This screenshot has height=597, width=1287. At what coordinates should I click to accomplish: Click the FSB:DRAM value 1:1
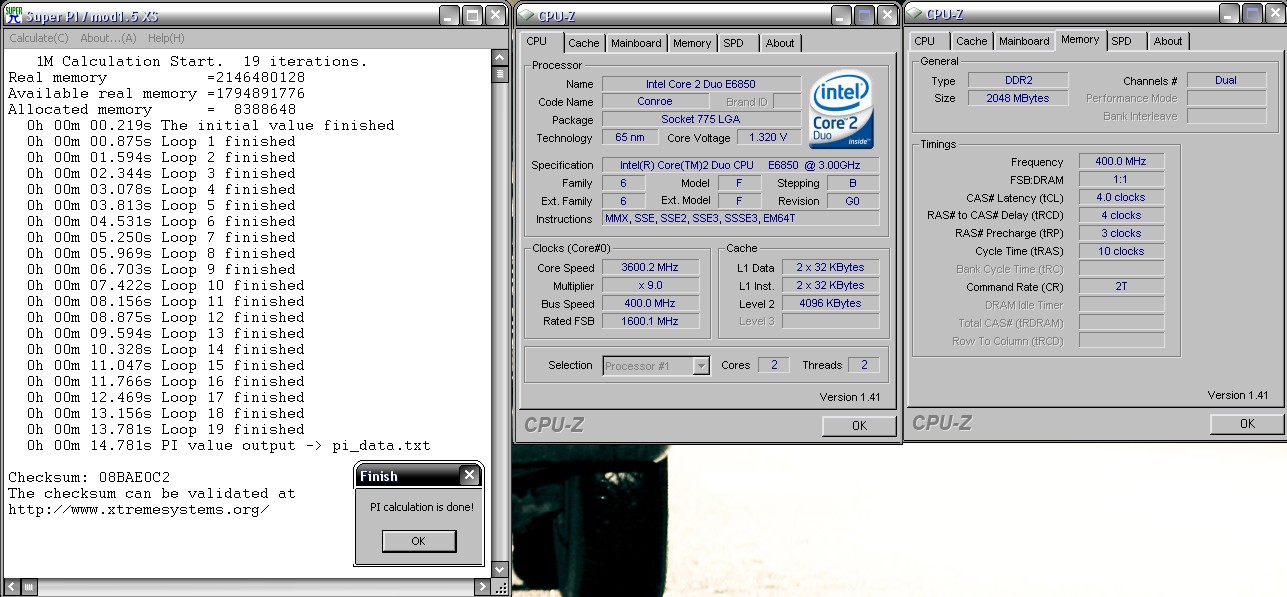[1121, 180]
